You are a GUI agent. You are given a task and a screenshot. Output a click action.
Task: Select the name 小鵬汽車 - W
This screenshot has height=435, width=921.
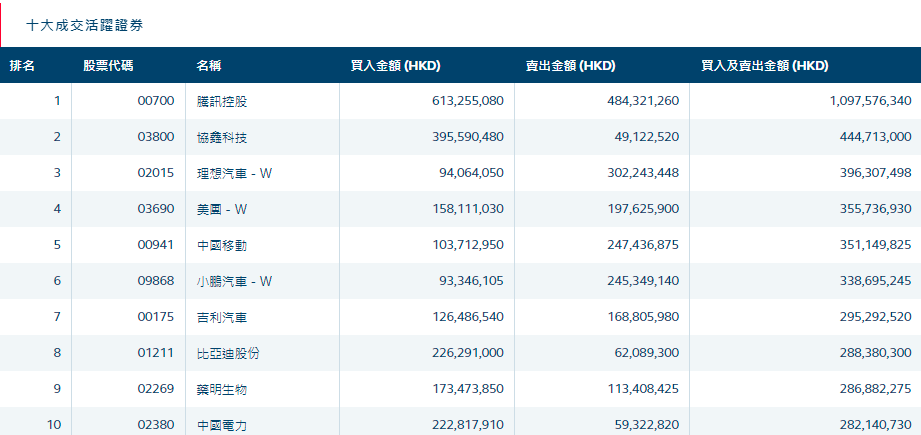click(x=234, y=281)
